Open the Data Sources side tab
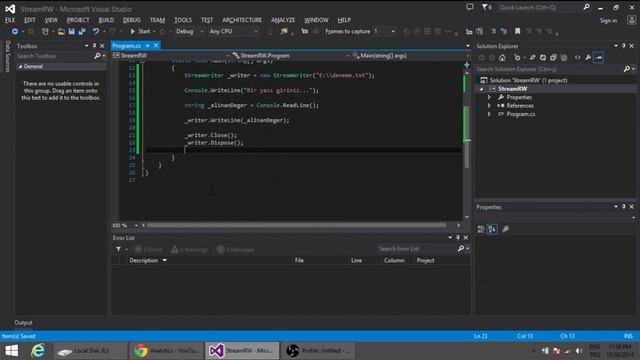 click(7, 57)
